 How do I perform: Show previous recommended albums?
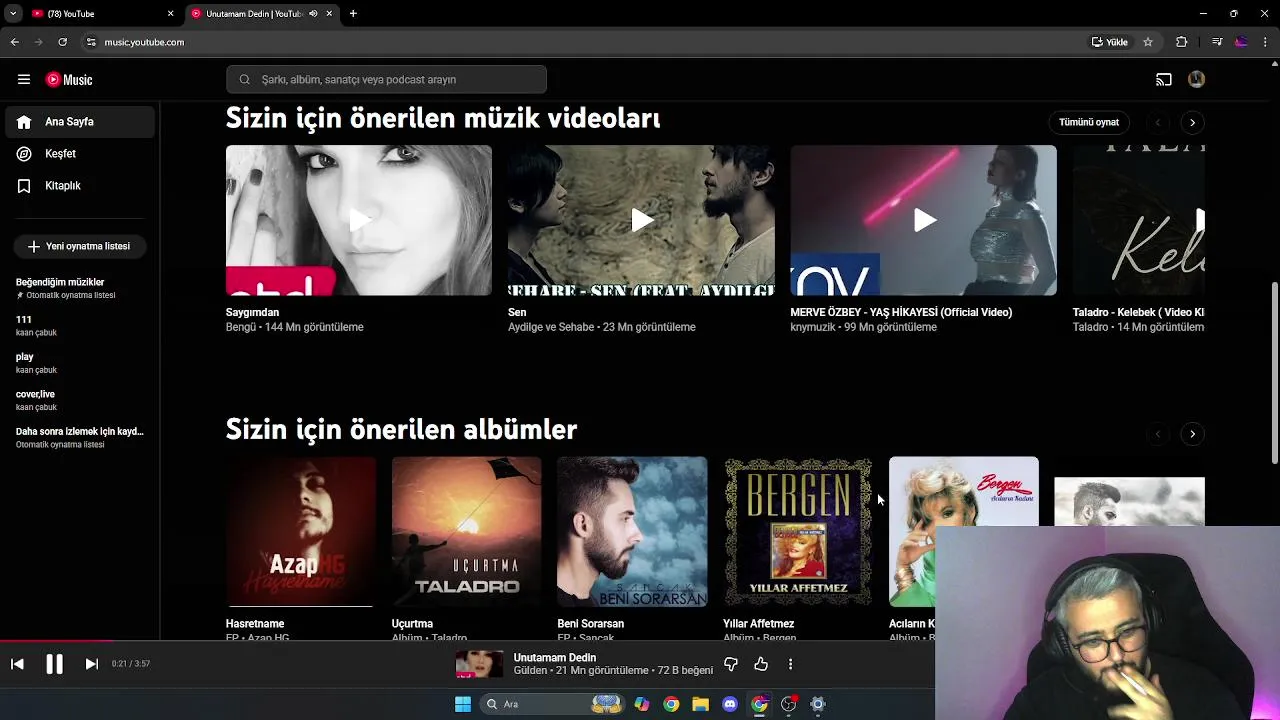[x=1158, y=434]
